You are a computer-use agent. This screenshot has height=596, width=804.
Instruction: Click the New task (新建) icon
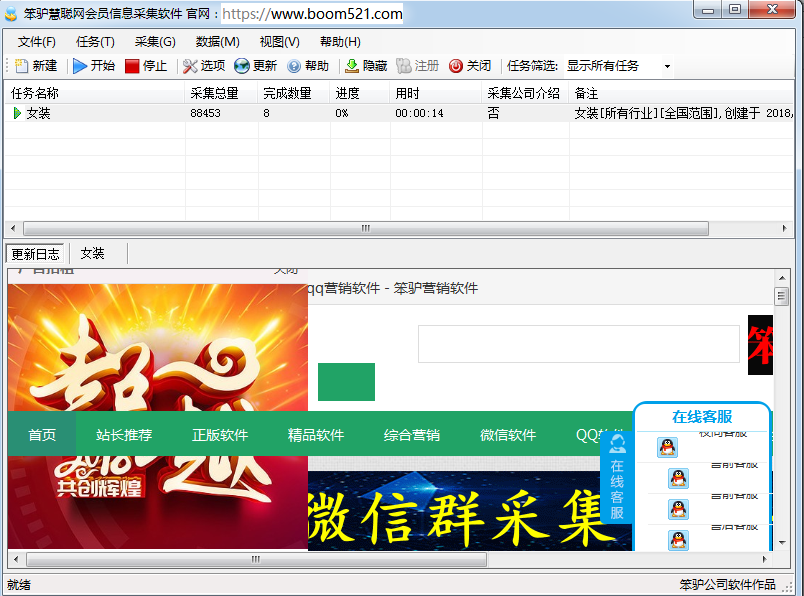tap(22, 66)
